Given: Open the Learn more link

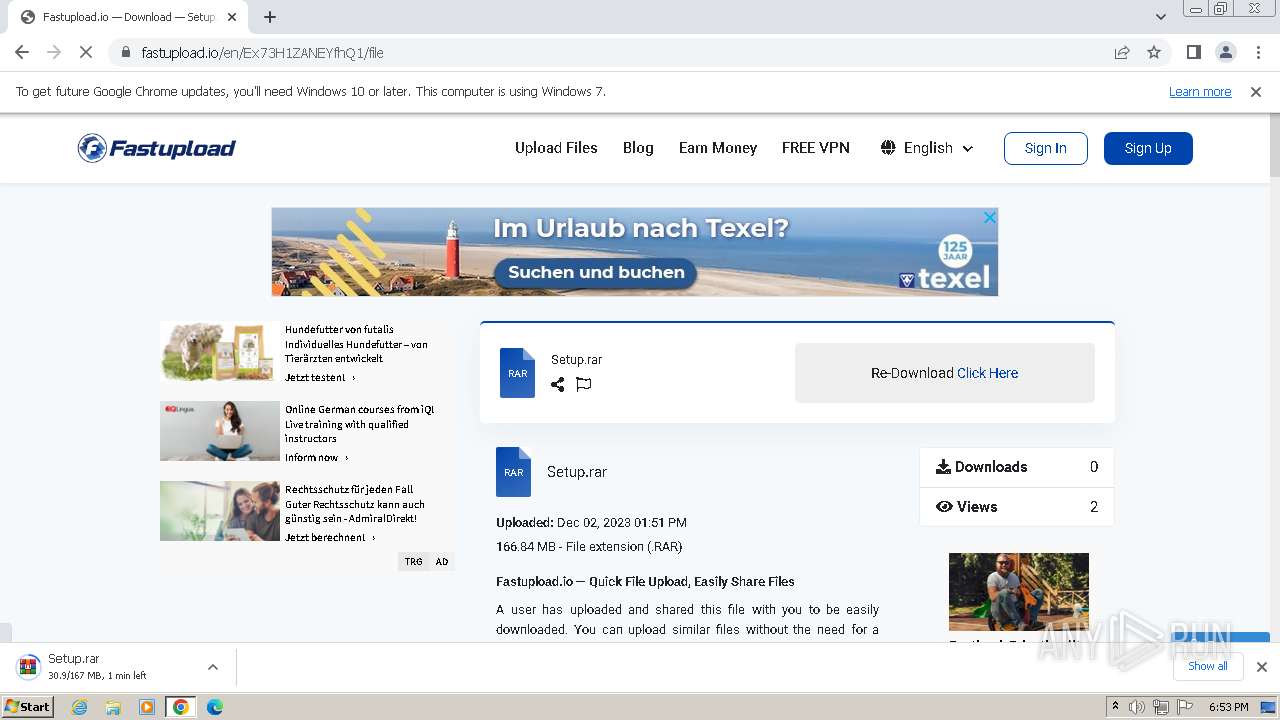Looking at the screenshot, I should tap(1200, 92).
